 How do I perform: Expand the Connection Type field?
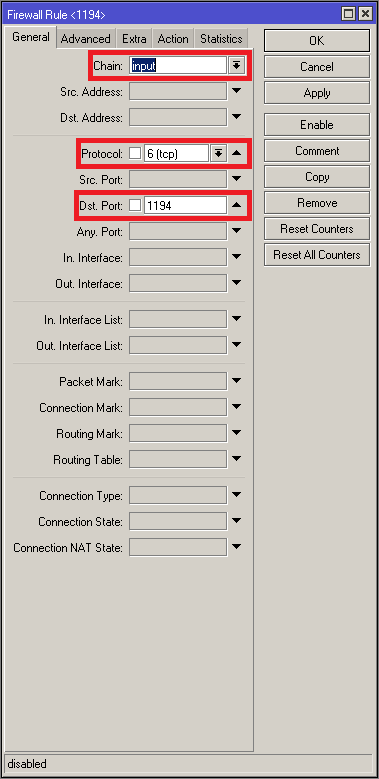tap(236, 495)
